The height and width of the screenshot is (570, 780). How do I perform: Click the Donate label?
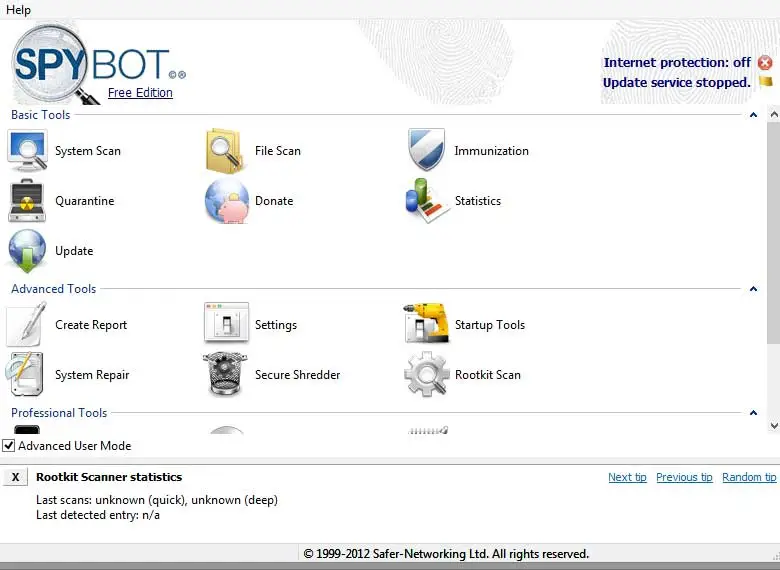click(x=274, y=201)
